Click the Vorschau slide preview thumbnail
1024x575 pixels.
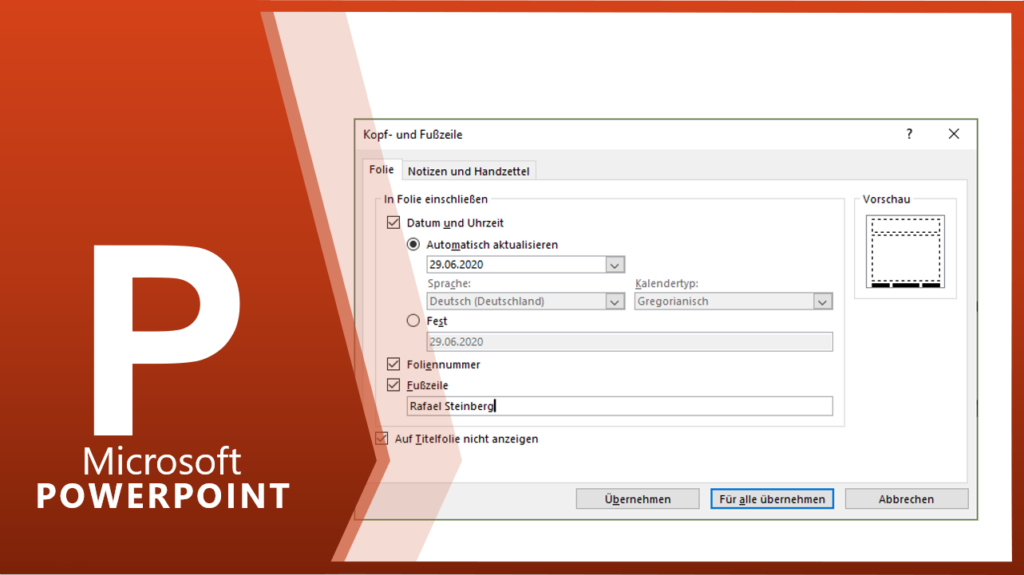[905, 252]
